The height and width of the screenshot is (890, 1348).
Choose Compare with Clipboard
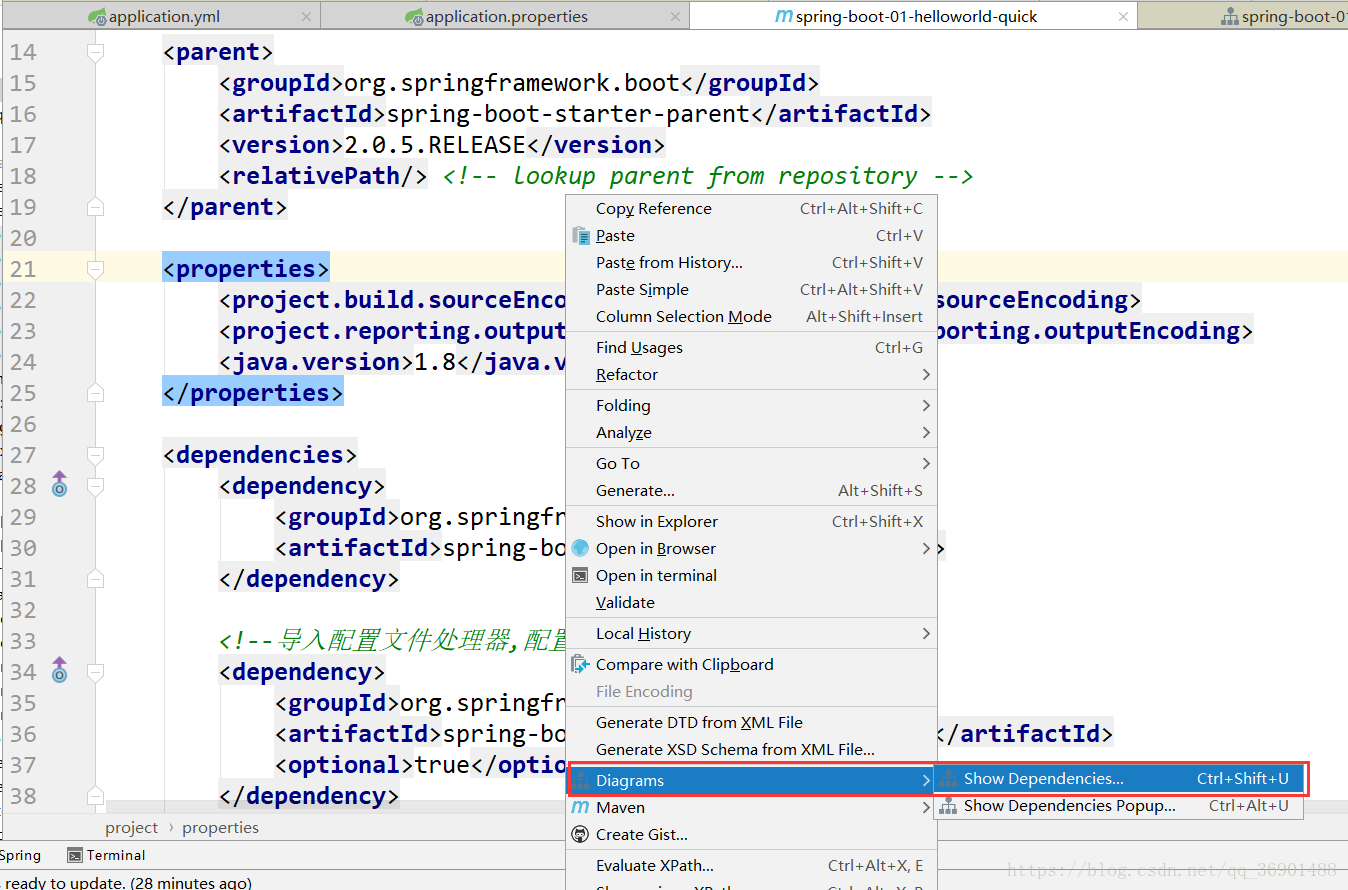(x=751, y=665)
